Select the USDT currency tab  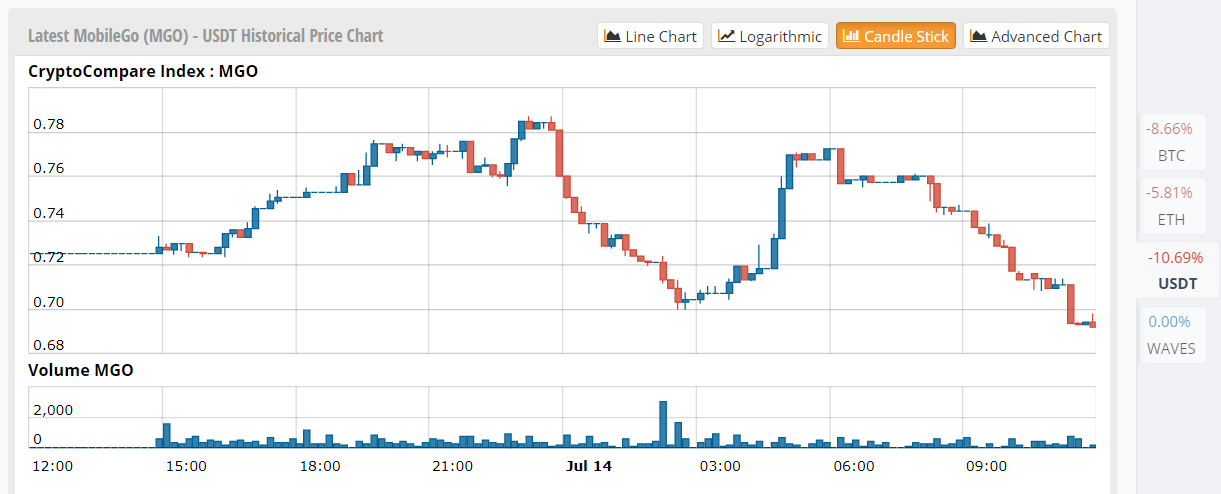pyautogui.click(x=1176, y=270)
